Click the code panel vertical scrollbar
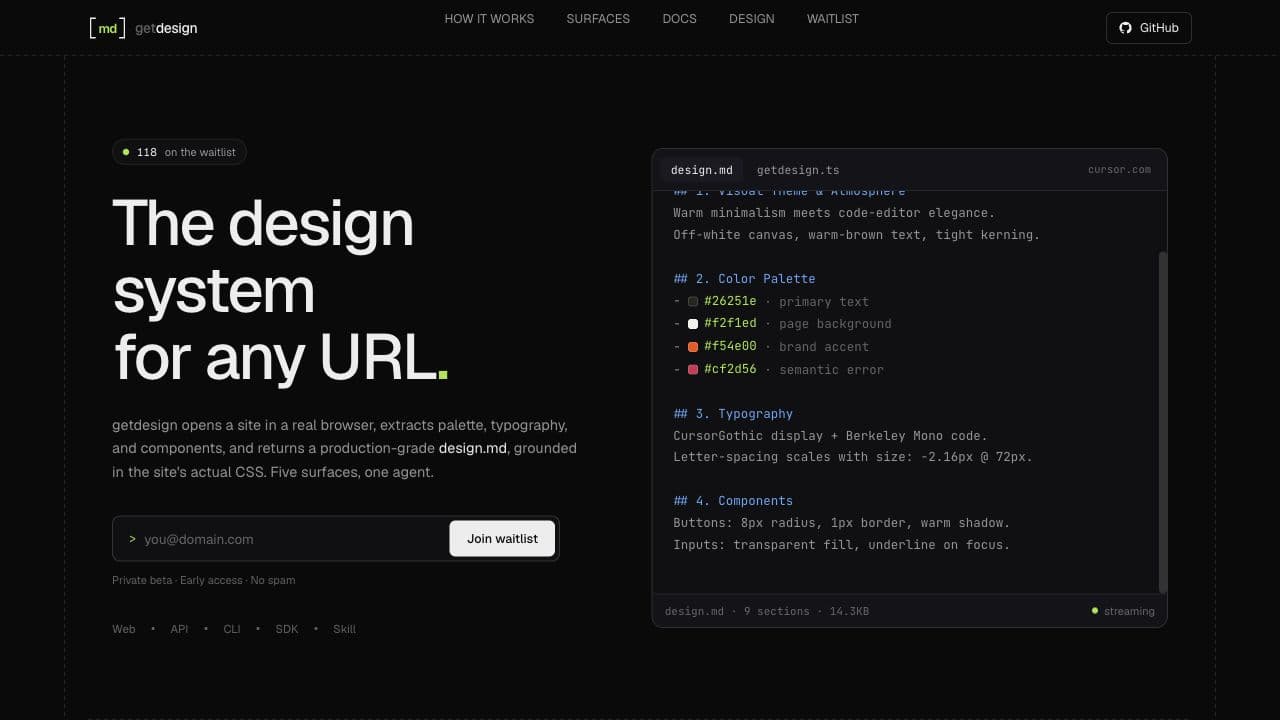Viewport: 1280px width, 720px height. tap(1163, 422)
